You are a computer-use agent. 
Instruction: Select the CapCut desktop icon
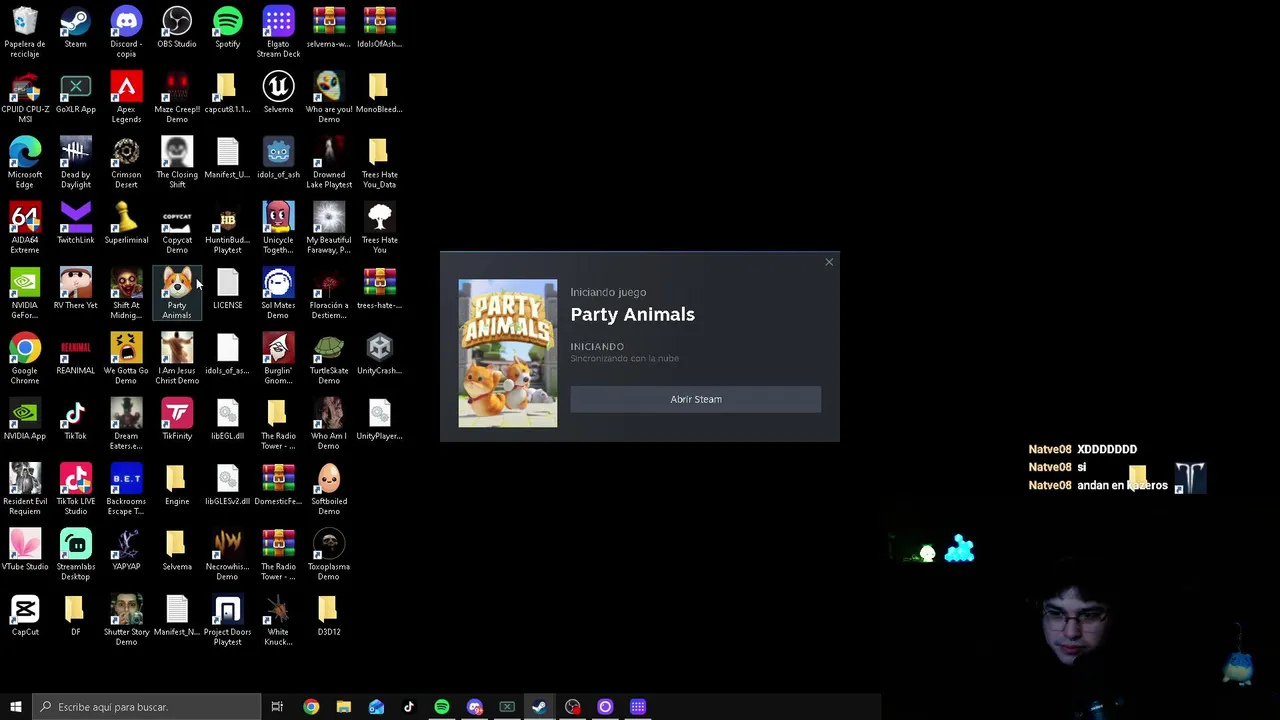pyautogui.click(x=25, y=615)
